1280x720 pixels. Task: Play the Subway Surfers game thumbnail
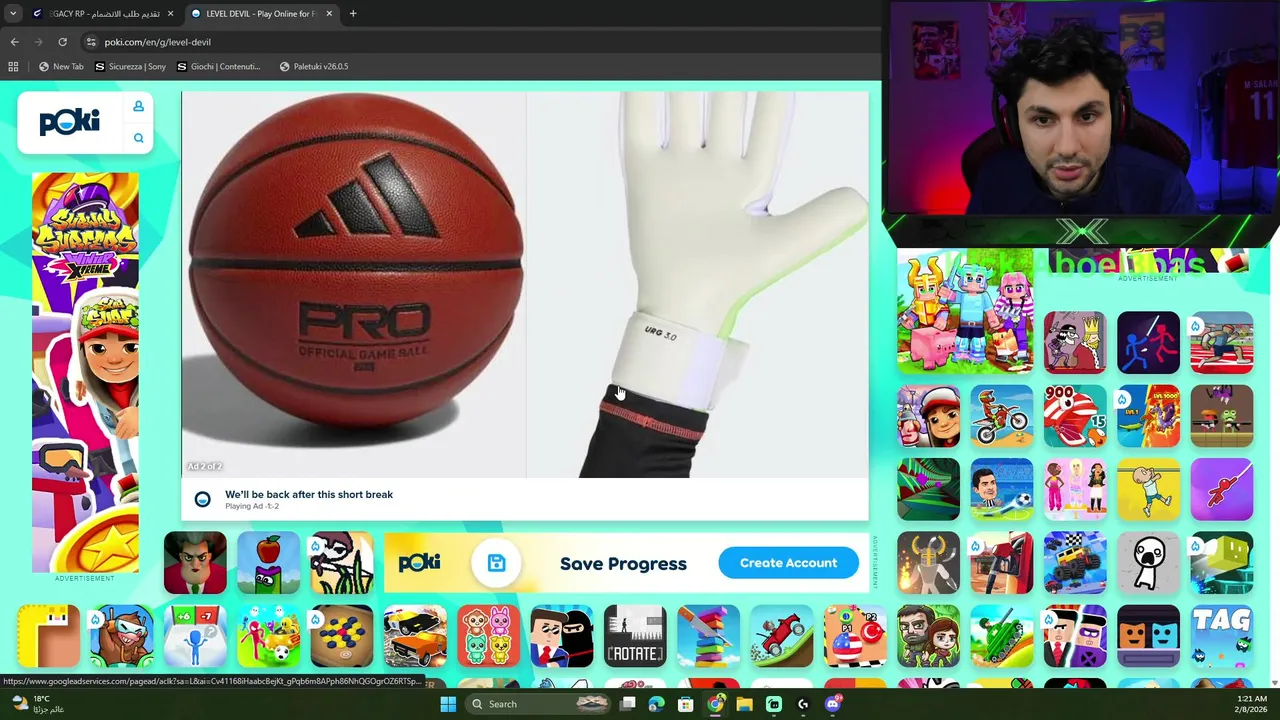pyautogui.click(x=928, y=416)
